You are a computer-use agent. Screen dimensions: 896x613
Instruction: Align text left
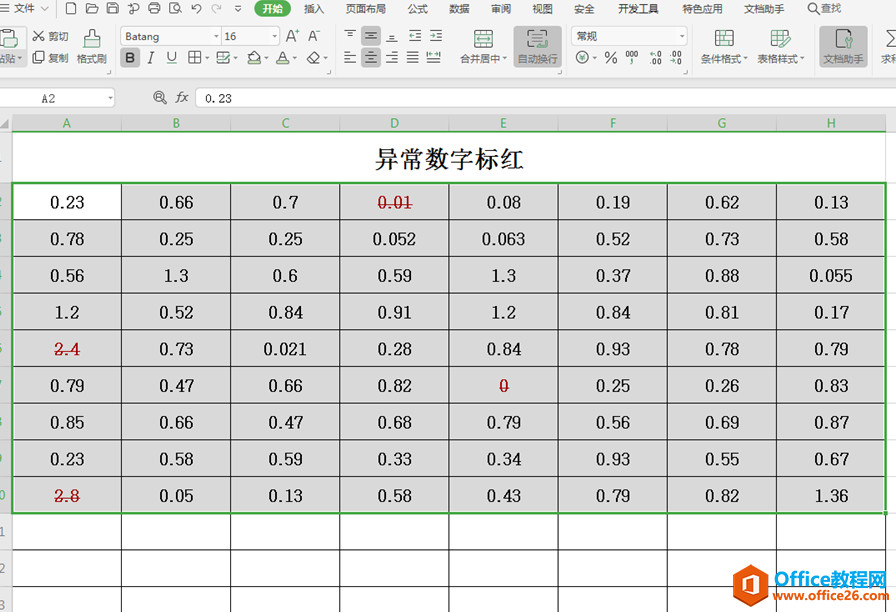pyautogui.click(x=350, y=57)
